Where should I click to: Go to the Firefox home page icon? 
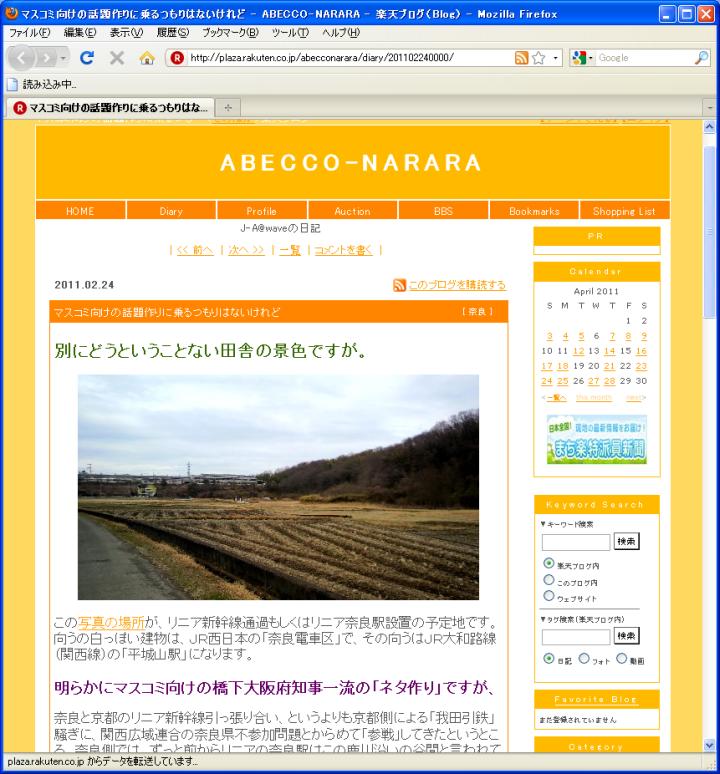click(146, 58)
